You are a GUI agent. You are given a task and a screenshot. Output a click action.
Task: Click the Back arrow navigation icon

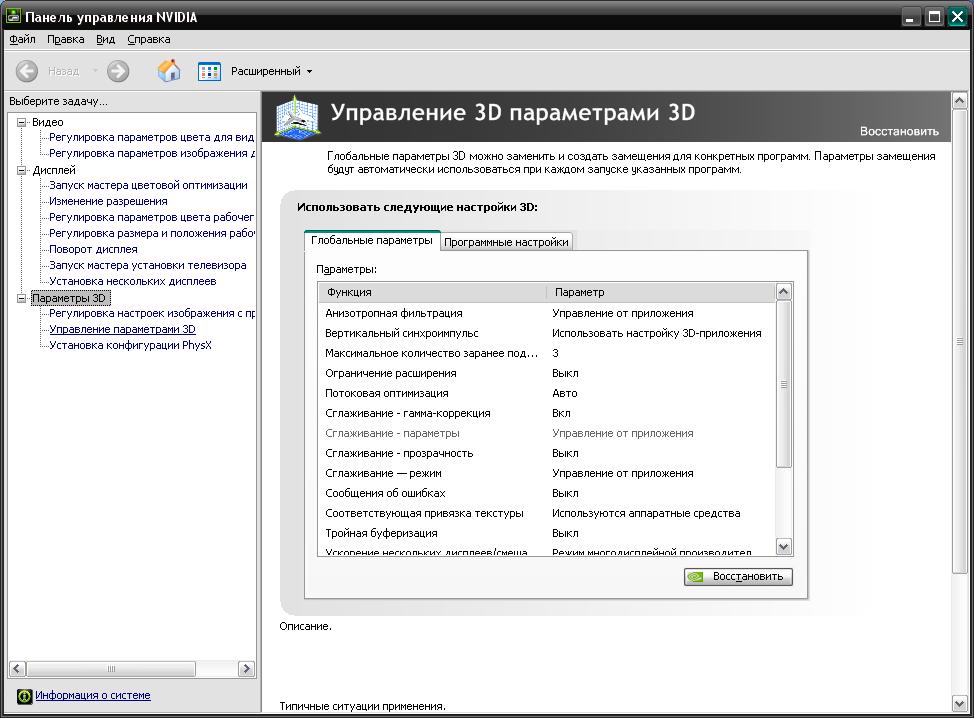pyautogui.click(x=27, y=71)
